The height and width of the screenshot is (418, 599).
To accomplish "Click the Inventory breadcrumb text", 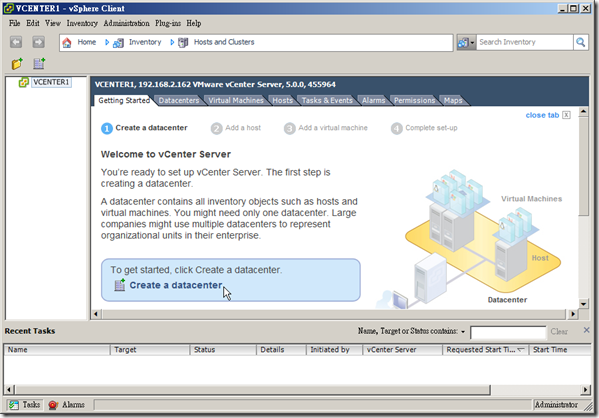I will 145,42.
